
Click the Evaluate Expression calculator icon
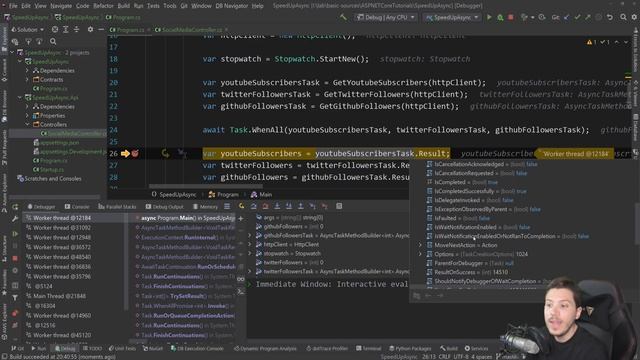[339, 206]
